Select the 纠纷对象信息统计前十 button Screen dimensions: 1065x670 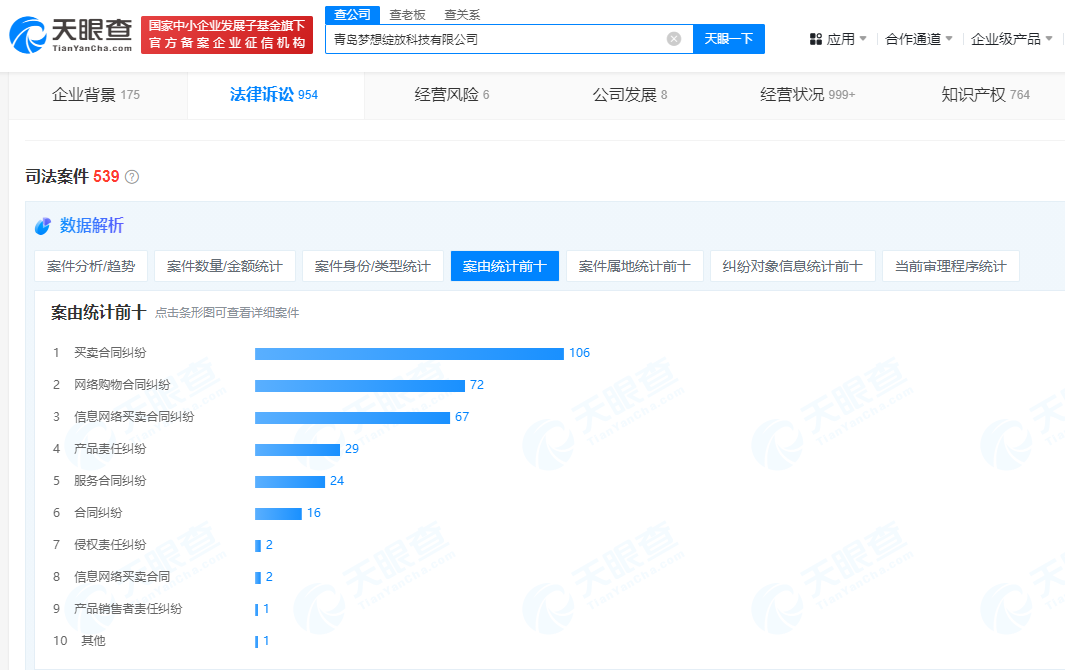(793, 266)
